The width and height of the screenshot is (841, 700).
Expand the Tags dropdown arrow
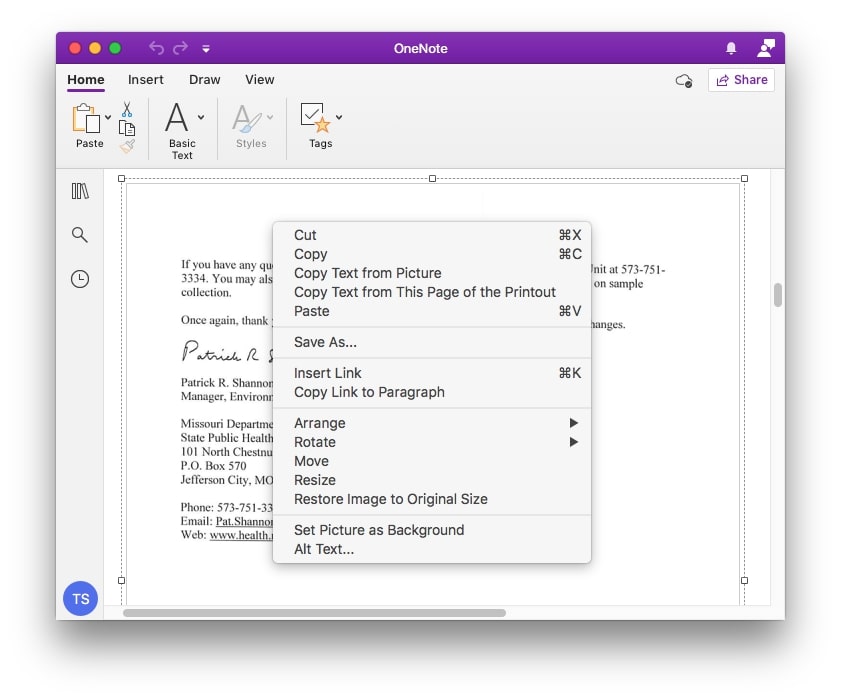[x=339, y=117]
